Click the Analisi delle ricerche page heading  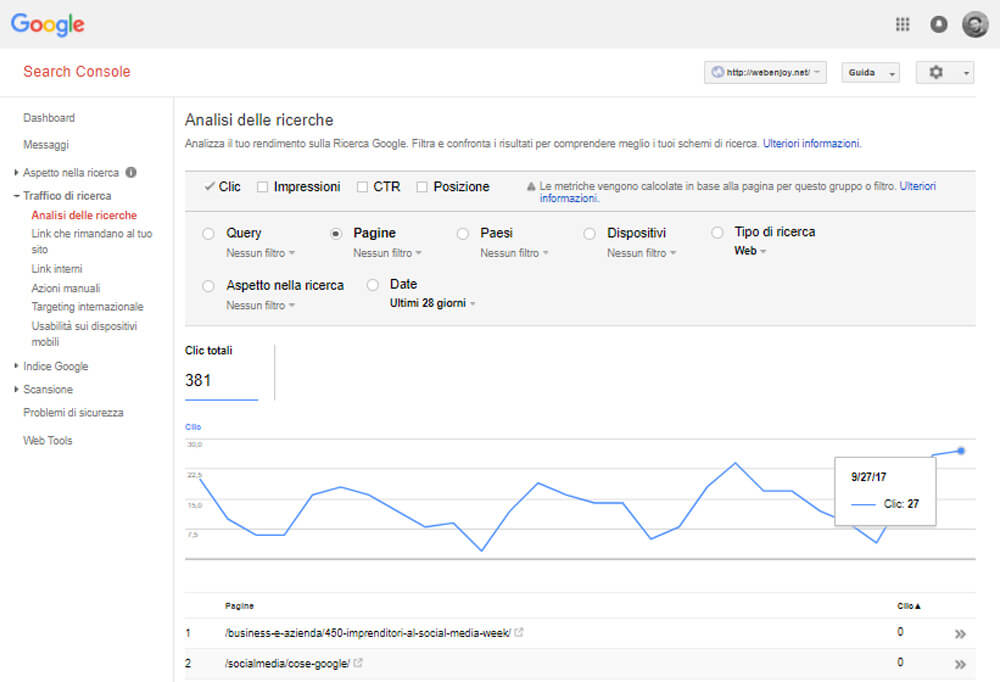[259, 120]
